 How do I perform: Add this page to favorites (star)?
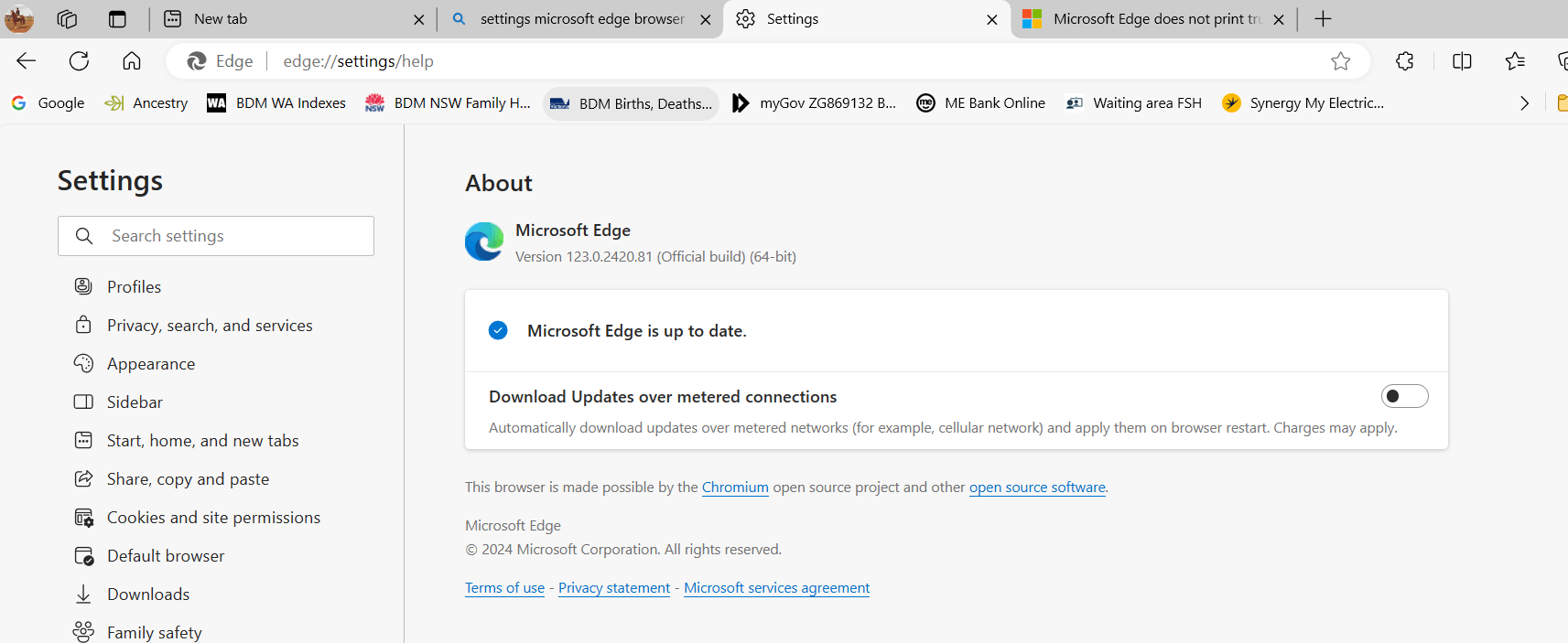click(1341, 61)
